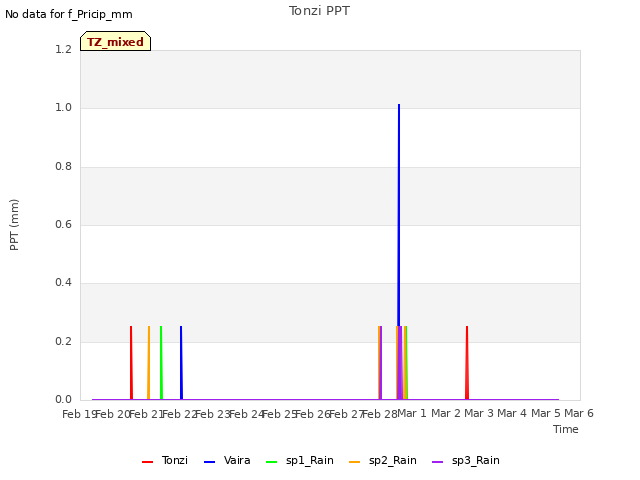Click the 0.6 y-axis tick label
This screenshot has height=480, width=640.
pos(64,224)
